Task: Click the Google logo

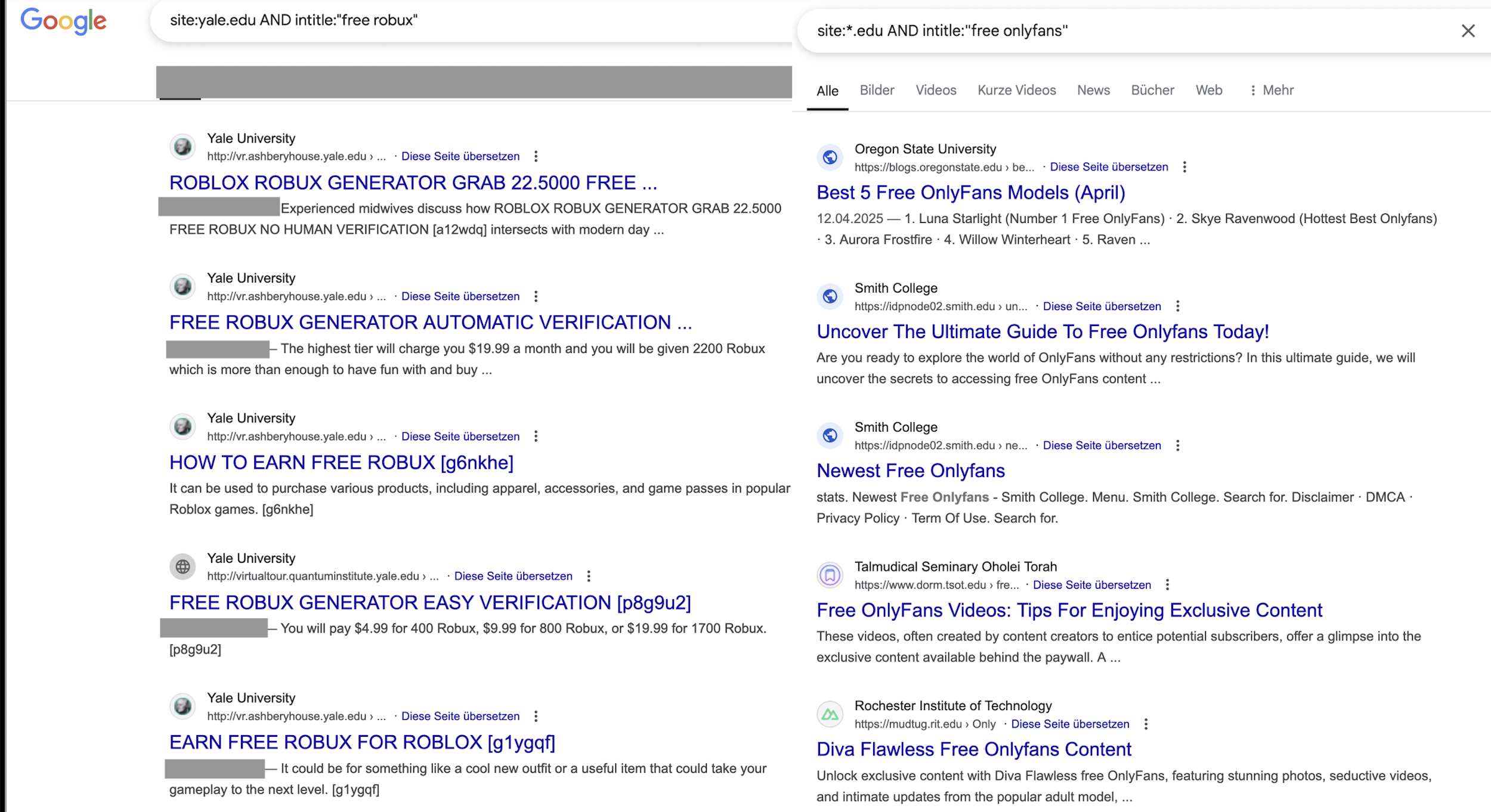Action: (64, 21)
